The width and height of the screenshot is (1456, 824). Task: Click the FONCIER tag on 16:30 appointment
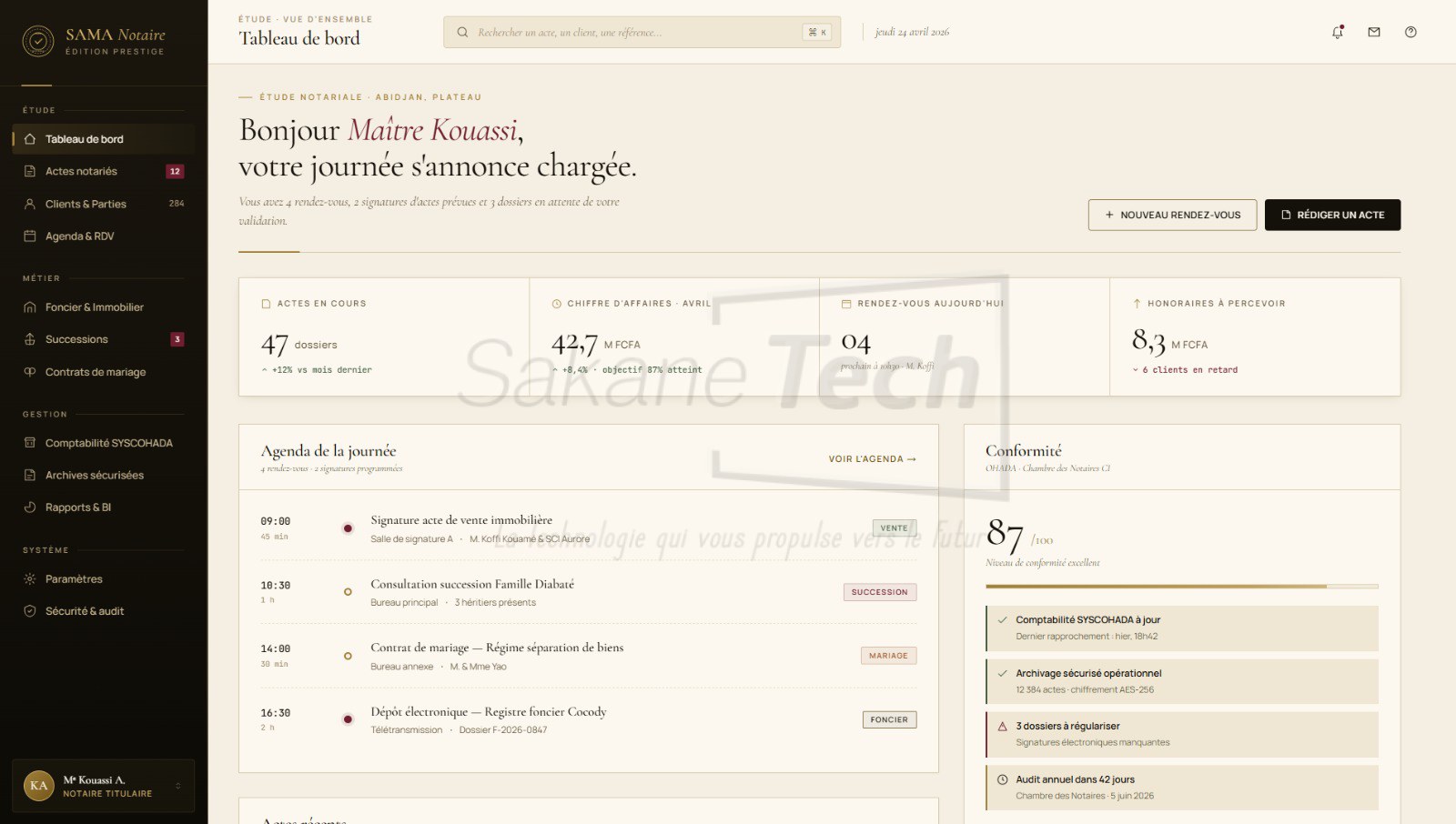click(889, 719)
